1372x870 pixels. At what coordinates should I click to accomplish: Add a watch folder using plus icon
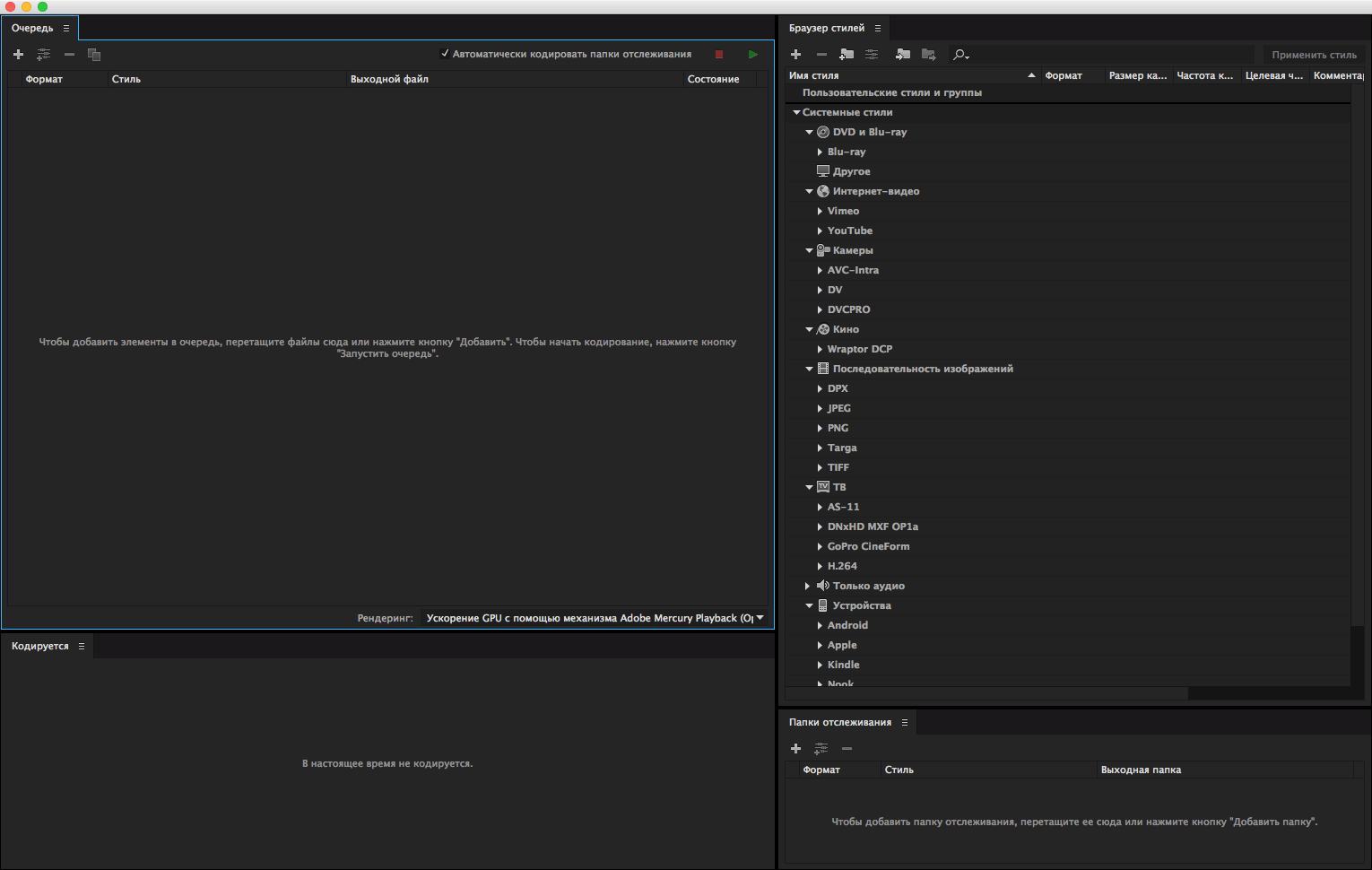[795, 748]
